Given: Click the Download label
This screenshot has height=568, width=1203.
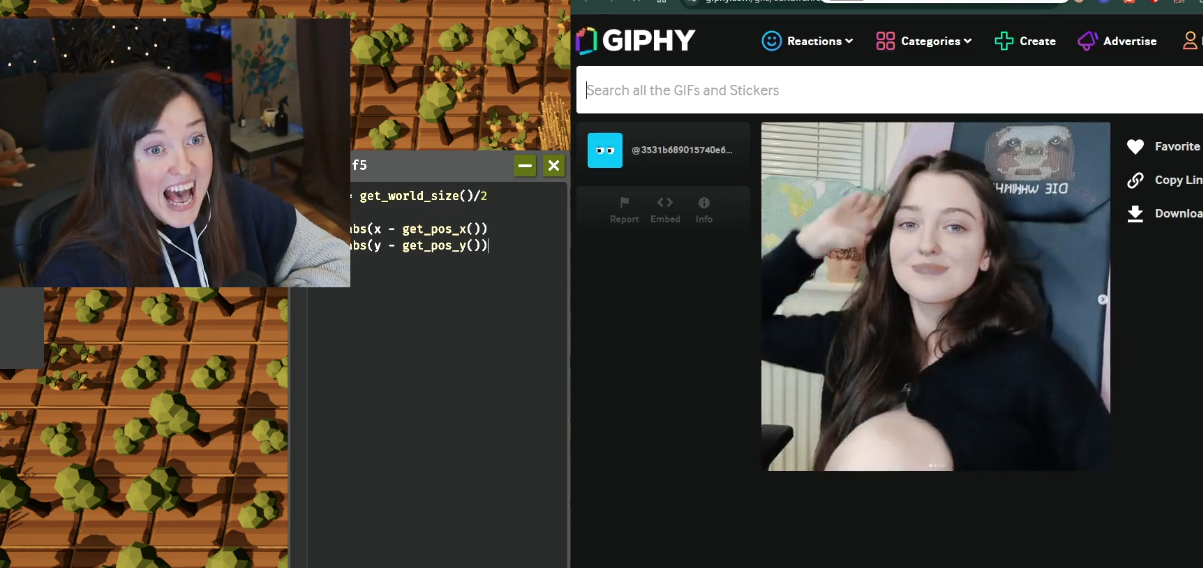Looking at the screenshot, I should [1178, 213].
